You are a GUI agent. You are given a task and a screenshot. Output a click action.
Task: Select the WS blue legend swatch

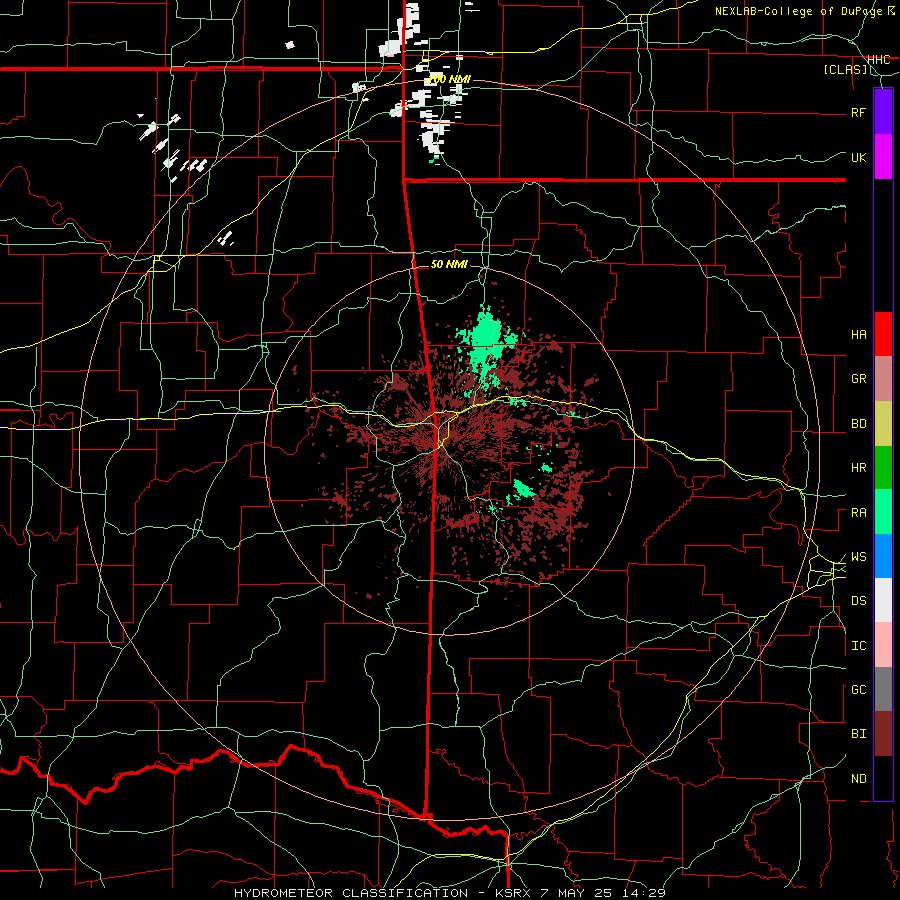pos(883,556)
